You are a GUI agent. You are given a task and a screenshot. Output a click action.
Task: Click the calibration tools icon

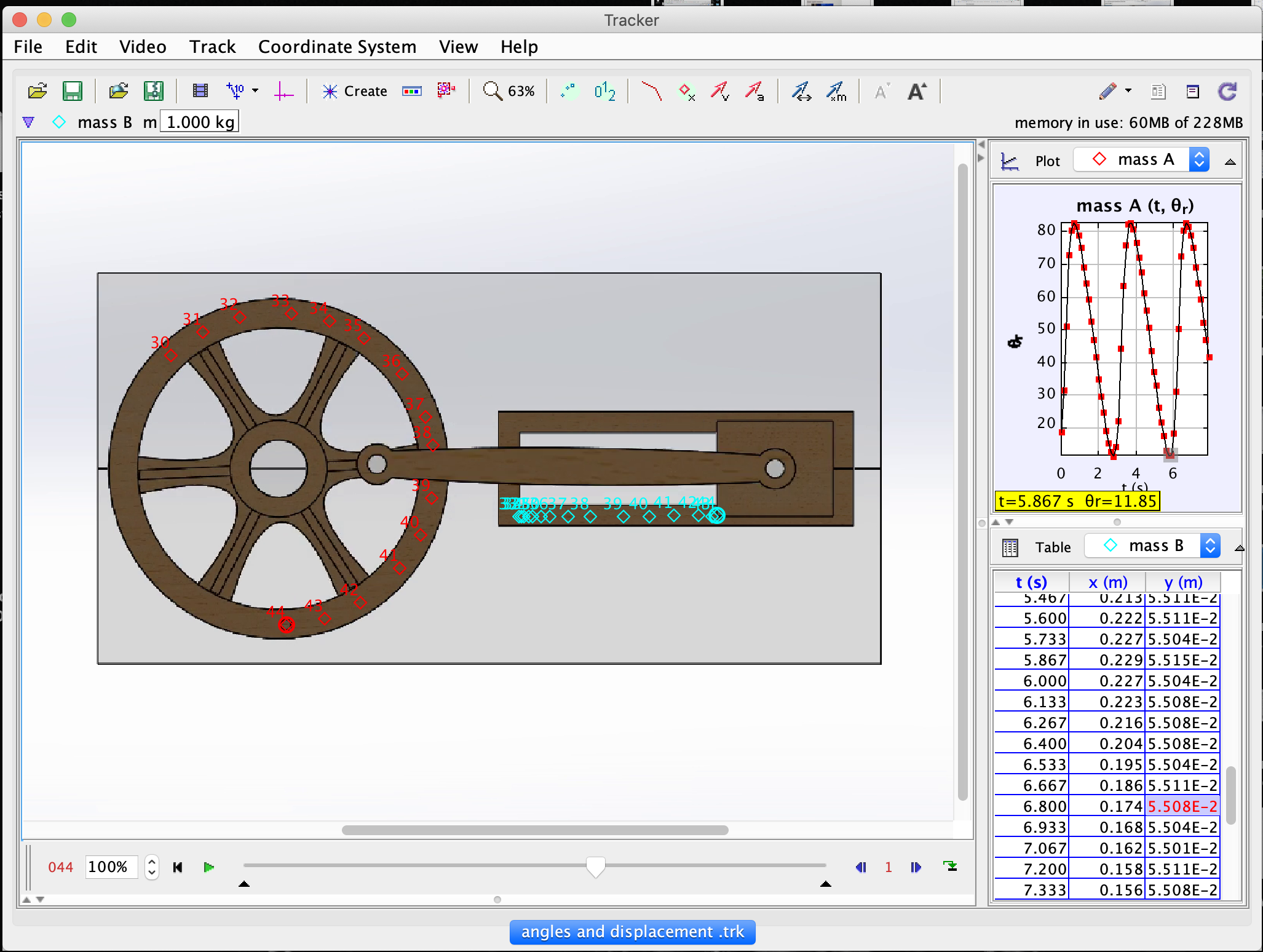[x=236, y=91]
